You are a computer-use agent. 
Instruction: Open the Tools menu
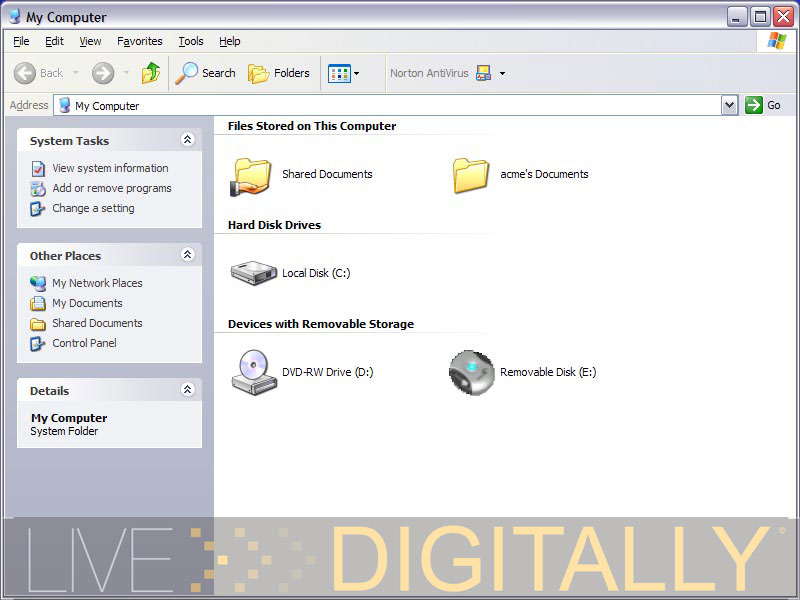(x=190, y=41)
